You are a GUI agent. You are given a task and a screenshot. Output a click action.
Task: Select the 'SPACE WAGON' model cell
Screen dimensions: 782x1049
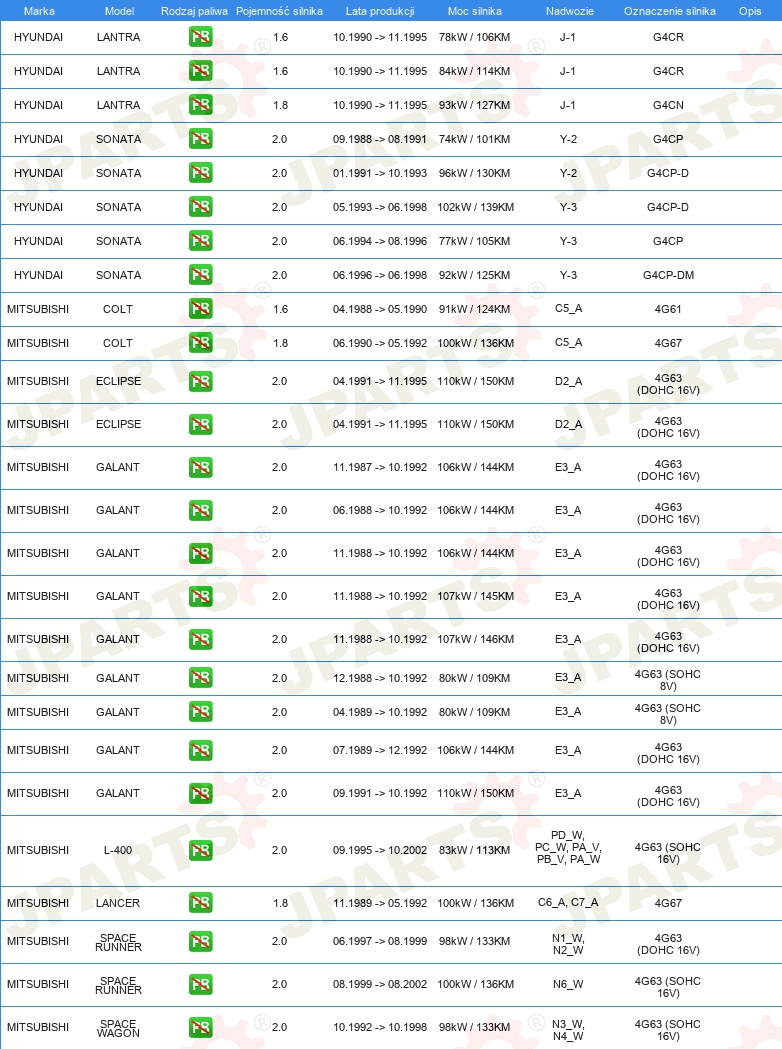118,1028
